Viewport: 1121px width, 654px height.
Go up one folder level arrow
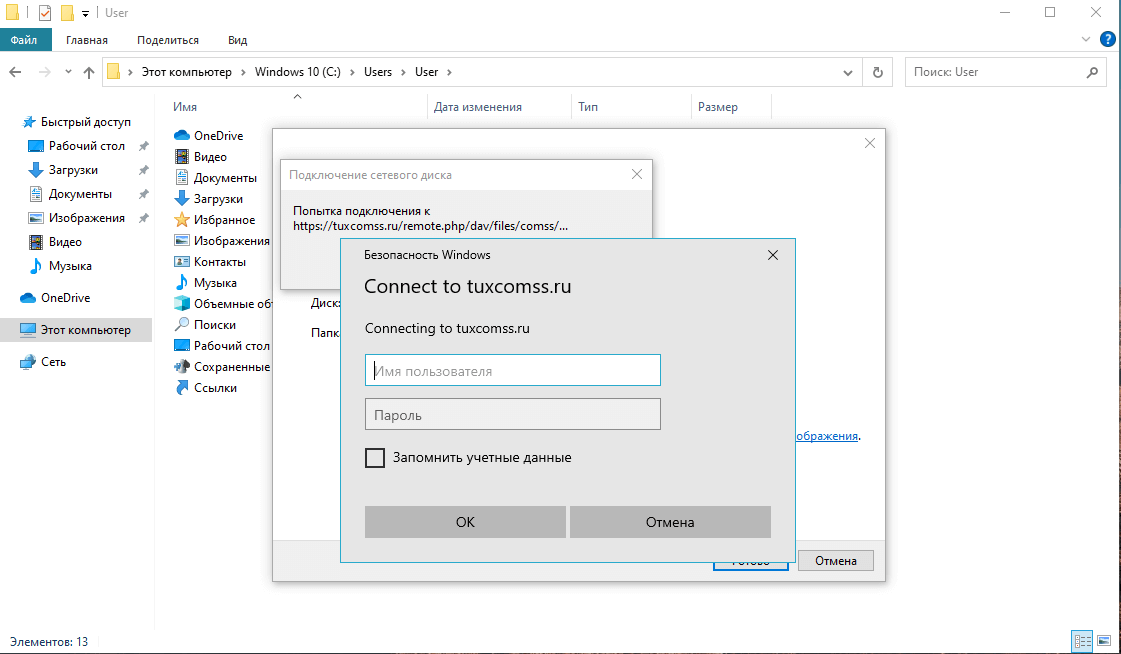89,72
